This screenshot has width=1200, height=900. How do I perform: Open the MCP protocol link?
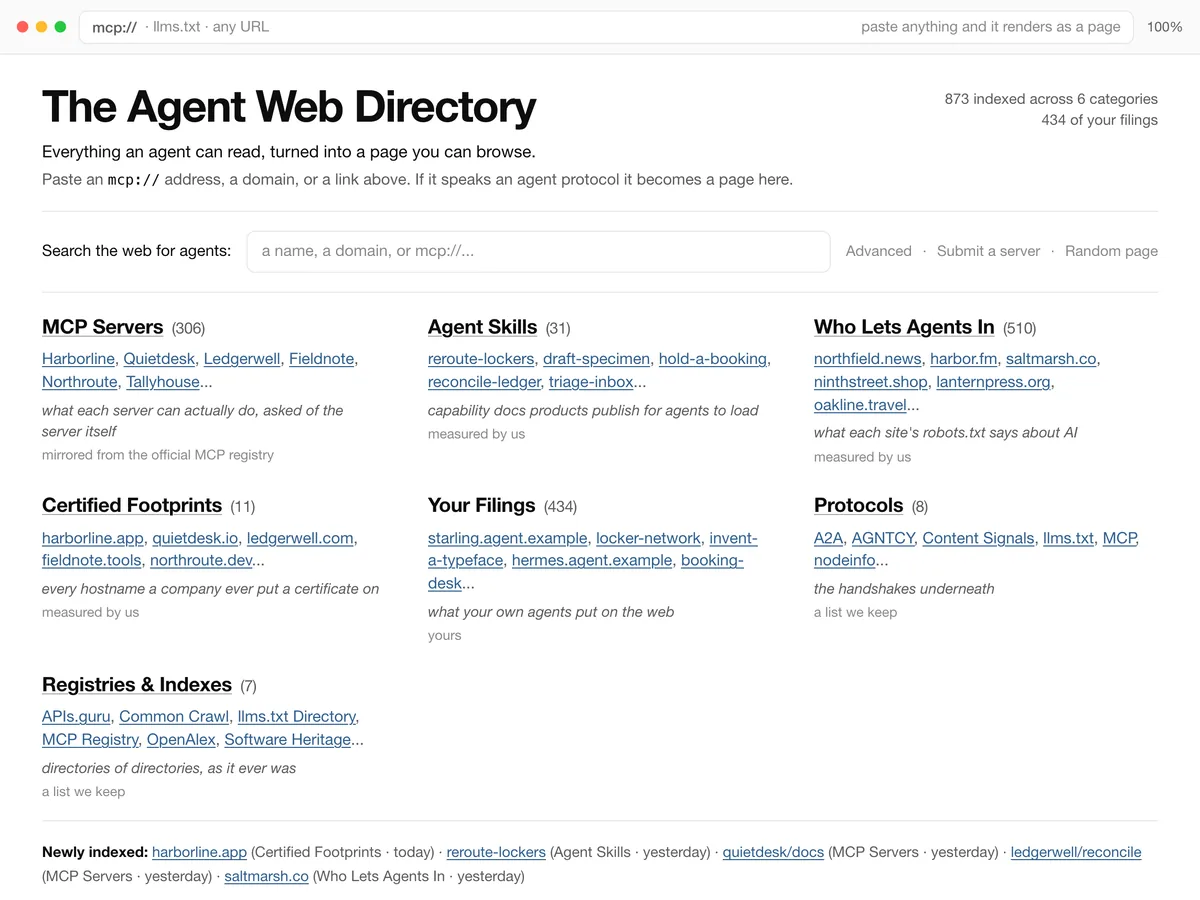coord(1120,538)
